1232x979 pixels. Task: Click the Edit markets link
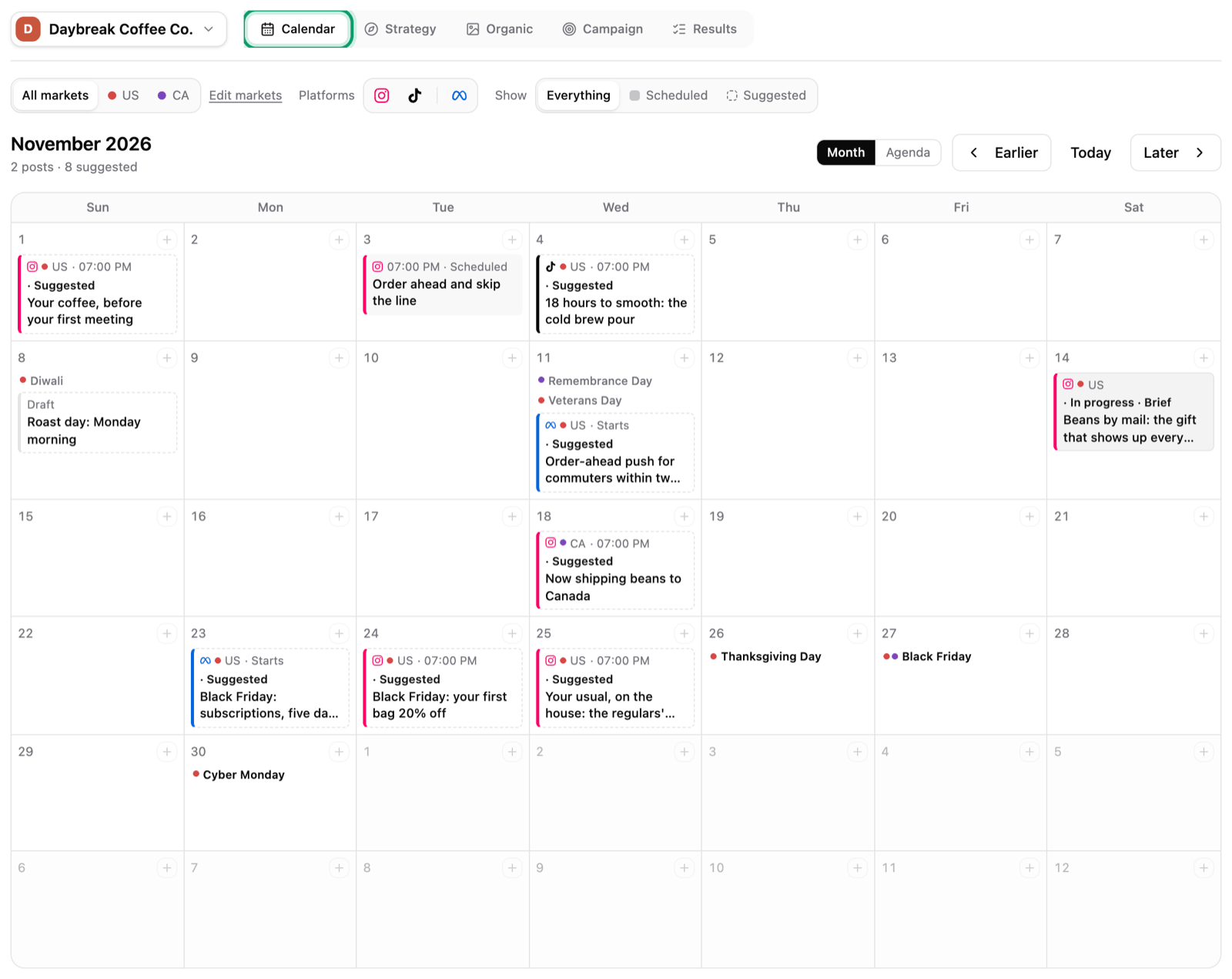[246, 96]
